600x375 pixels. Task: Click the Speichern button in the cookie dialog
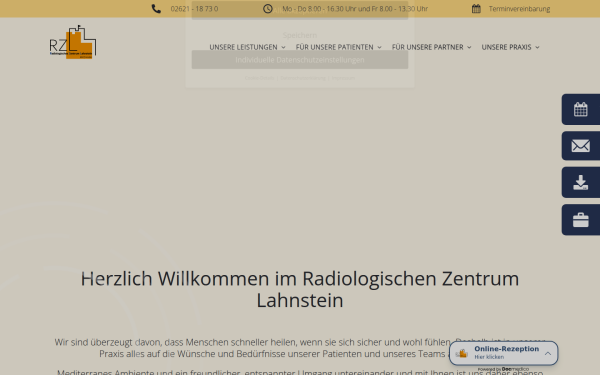coord(300,35)
